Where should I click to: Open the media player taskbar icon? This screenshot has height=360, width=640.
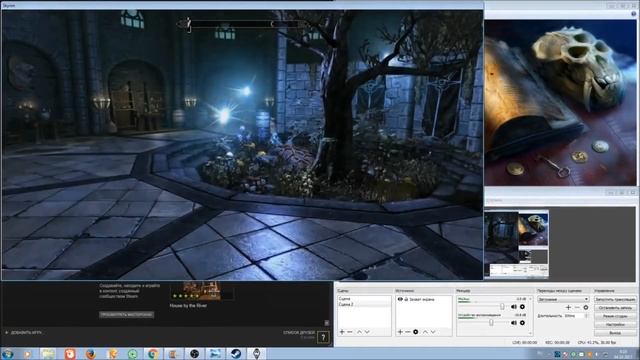(27, 353)
